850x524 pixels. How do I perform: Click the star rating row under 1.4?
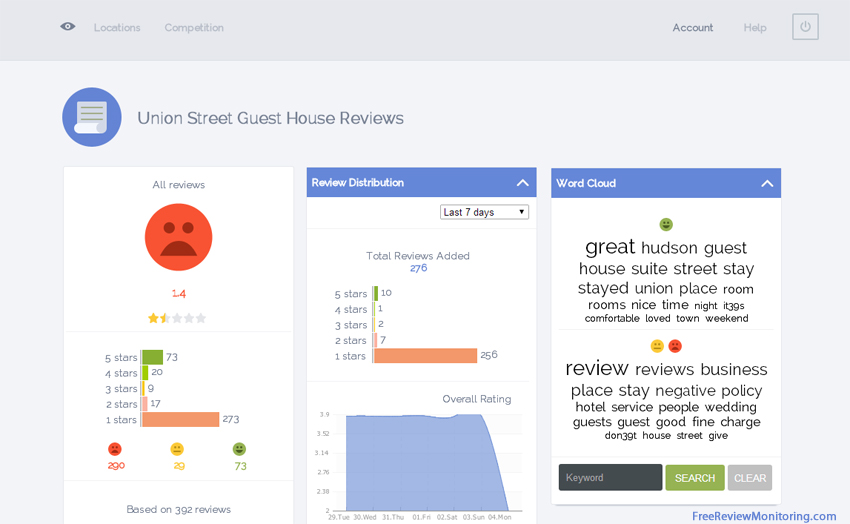177,318
